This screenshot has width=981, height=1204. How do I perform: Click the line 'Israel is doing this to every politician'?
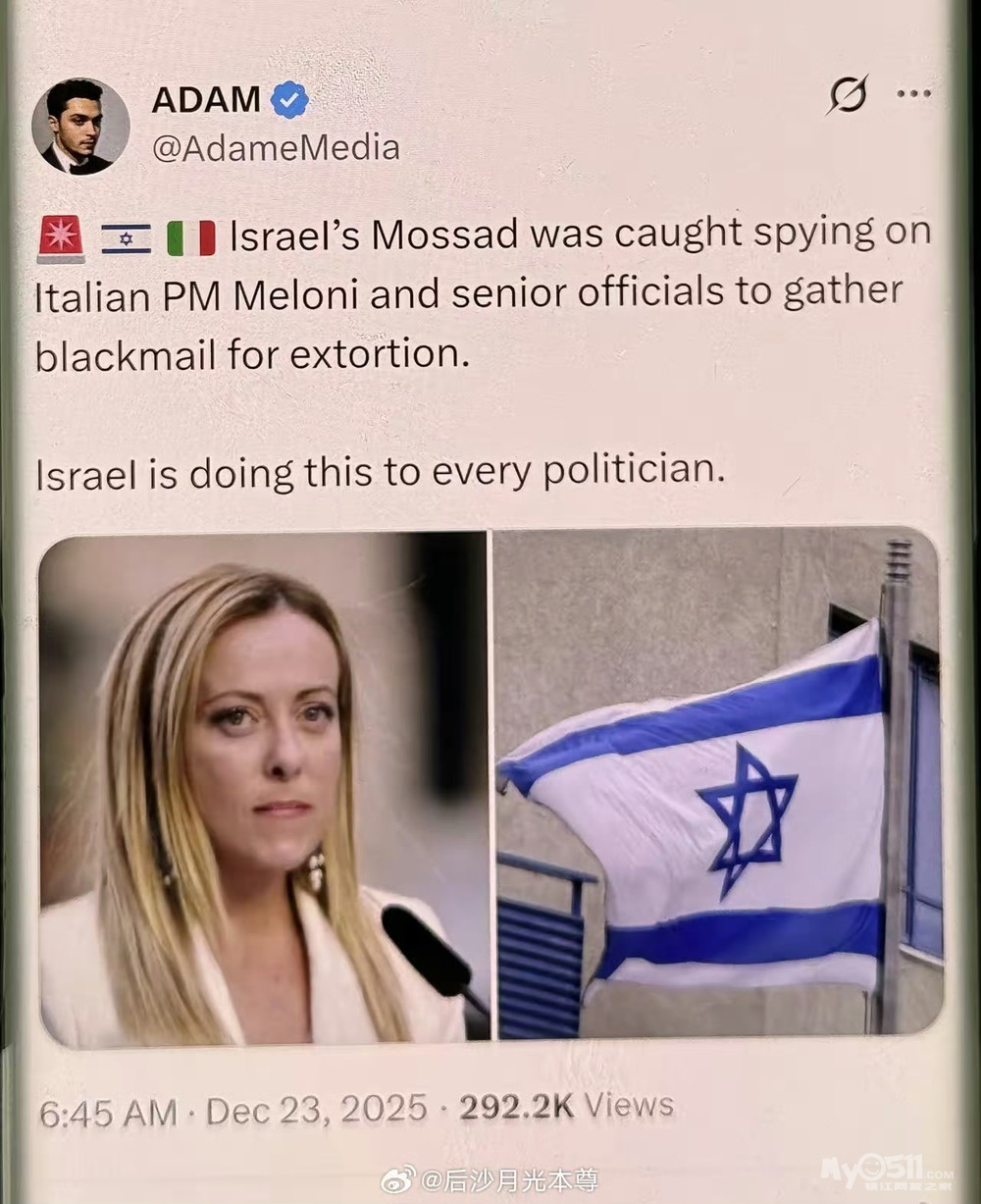[380, 473]
